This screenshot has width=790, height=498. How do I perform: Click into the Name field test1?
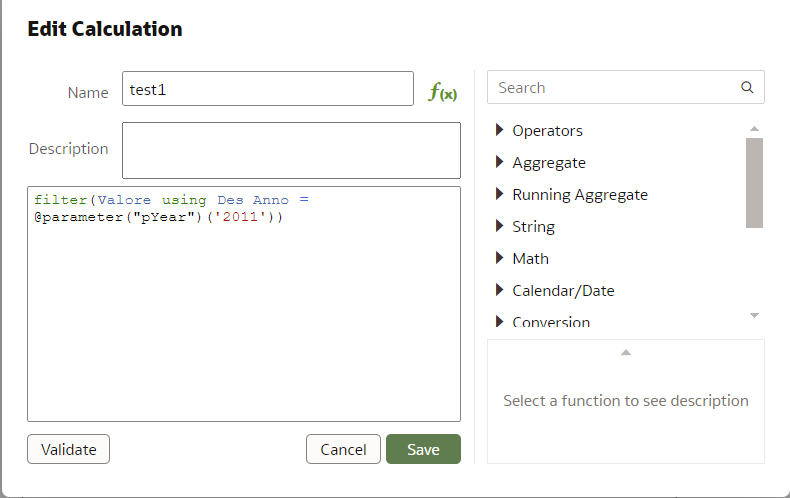[x=267, y=88]
